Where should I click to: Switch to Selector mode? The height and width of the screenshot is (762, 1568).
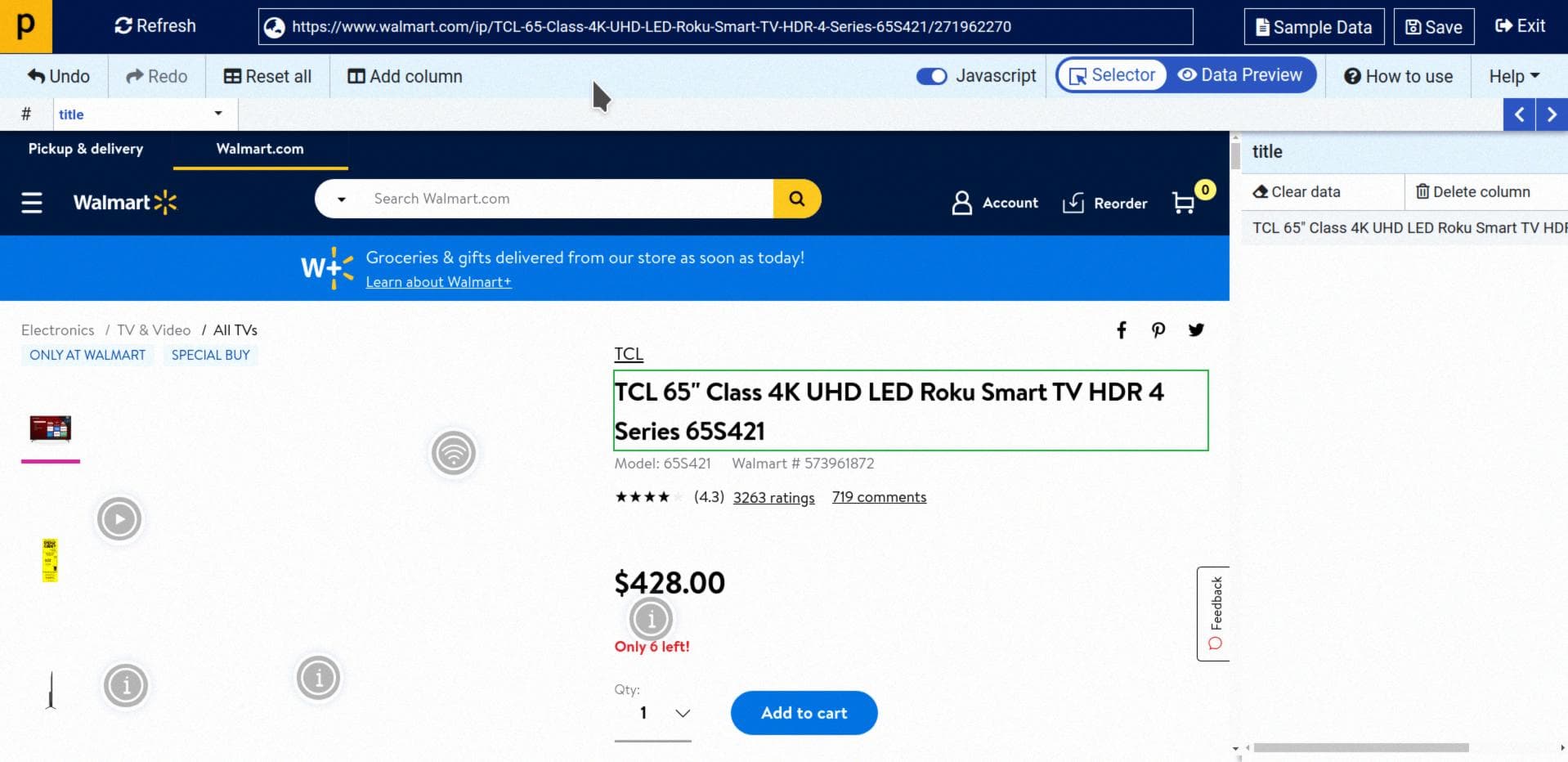(x=1113, y=75)
